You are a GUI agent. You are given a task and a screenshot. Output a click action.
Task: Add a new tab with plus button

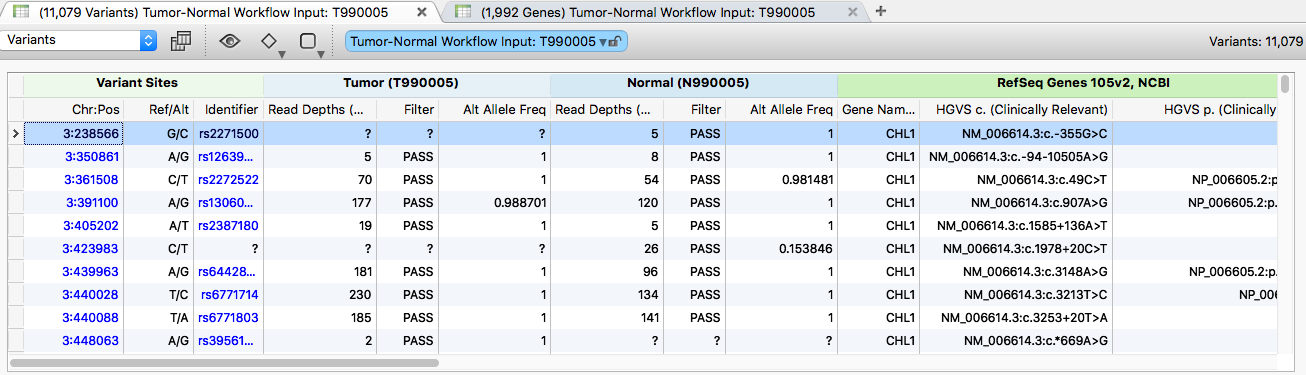click(881, 12)
